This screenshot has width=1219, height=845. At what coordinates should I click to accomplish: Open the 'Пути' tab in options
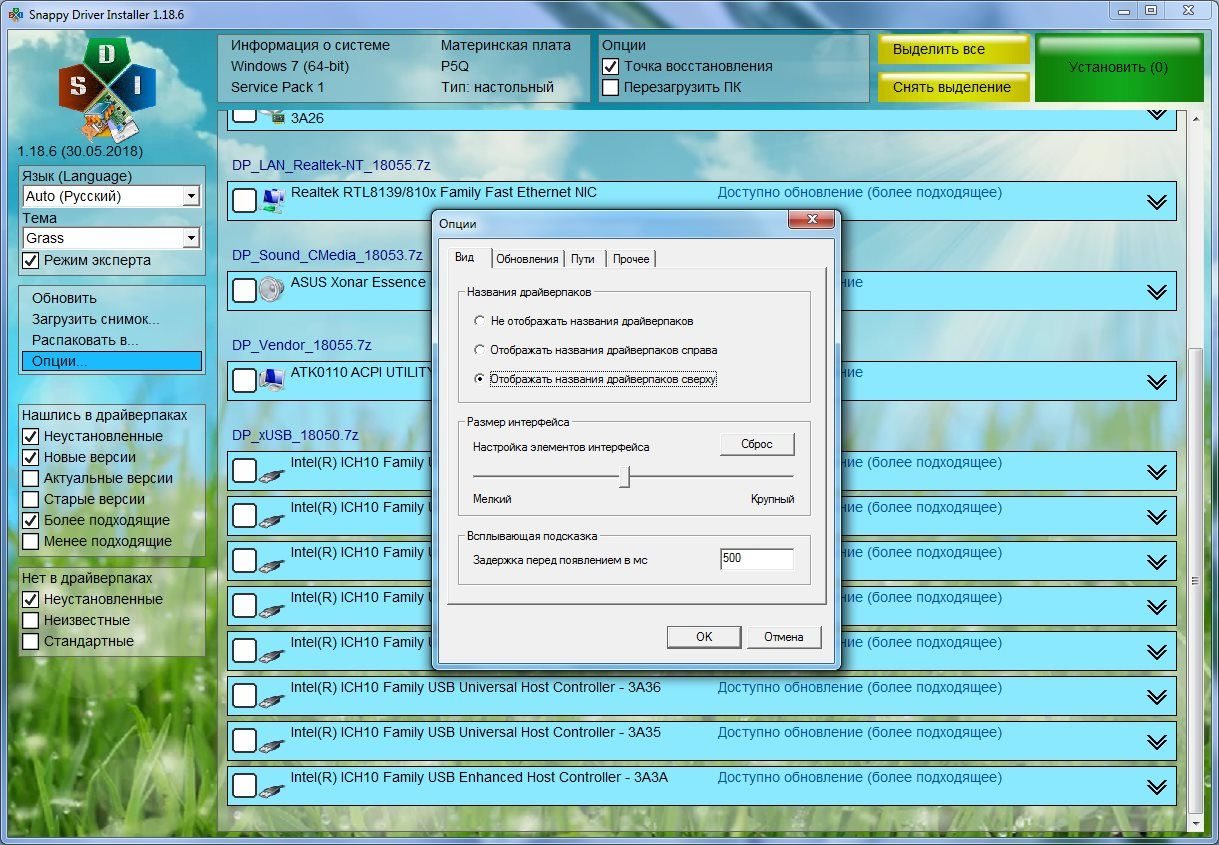[x=583, y=259]
